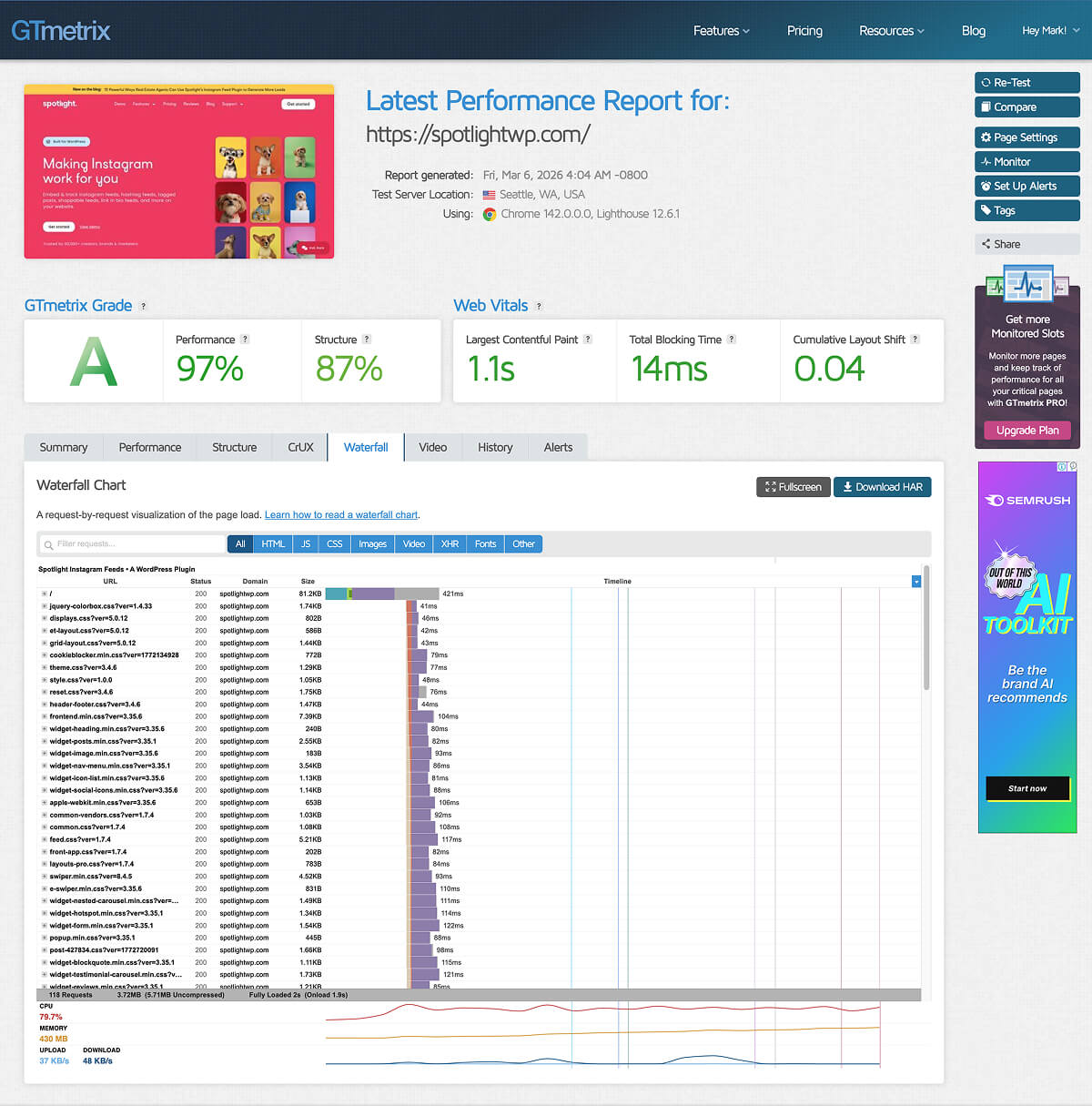The image size is (1092, 1106).
Task: Open help for Performance score
Action: click(x=245, y=340)
